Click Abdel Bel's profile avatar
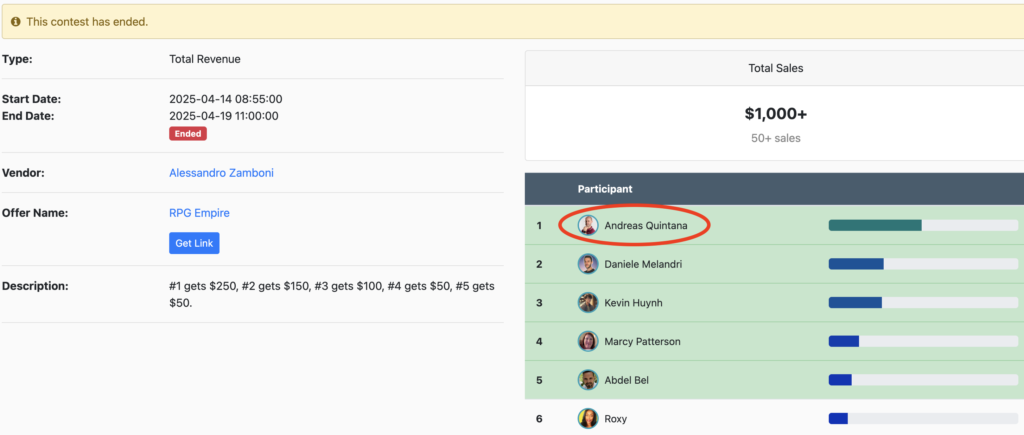1024x435 pixels. click(588, 380)
